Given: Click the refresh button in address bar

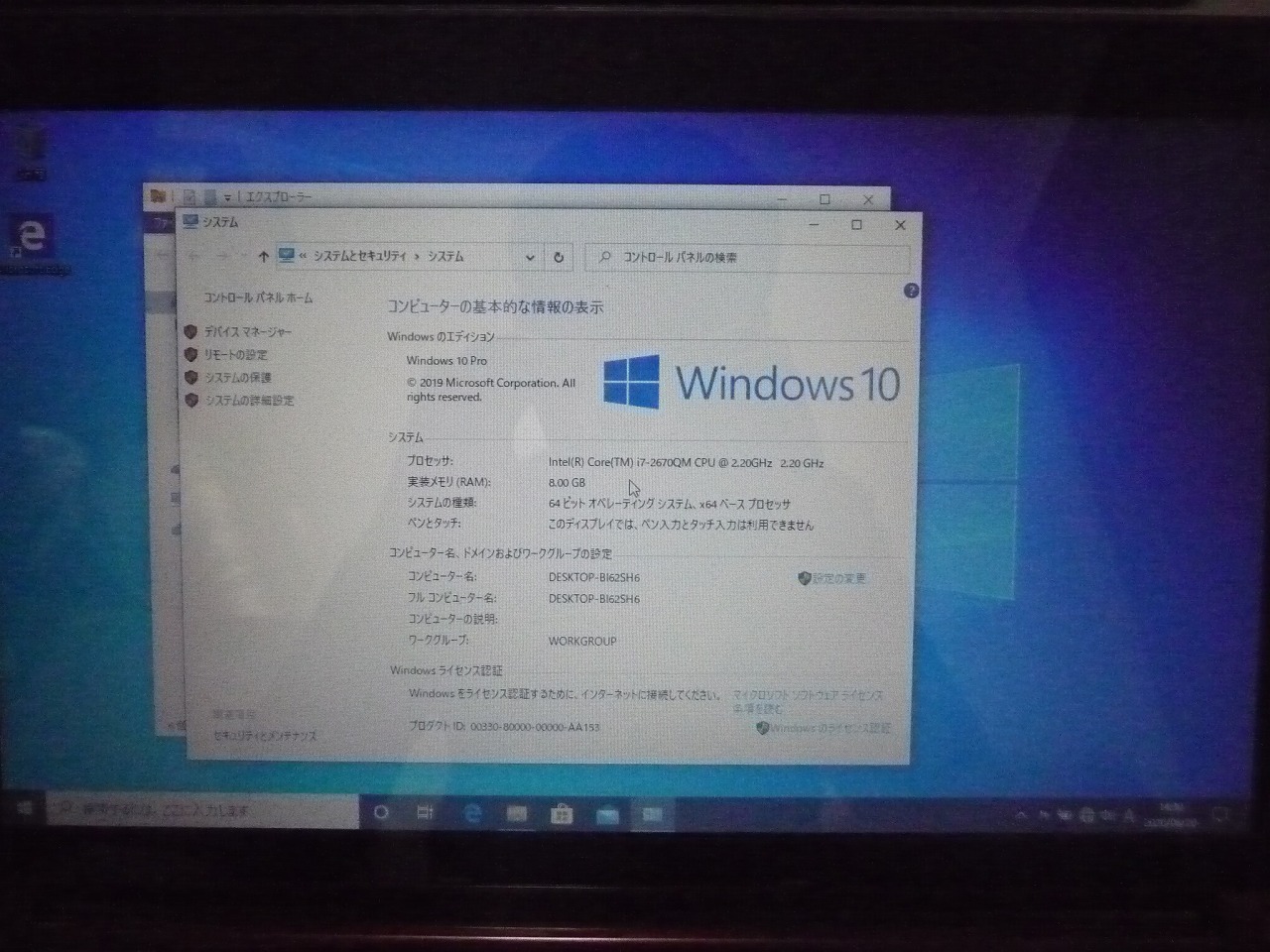Looking at the screenshot, I should (x=559, y=257).
